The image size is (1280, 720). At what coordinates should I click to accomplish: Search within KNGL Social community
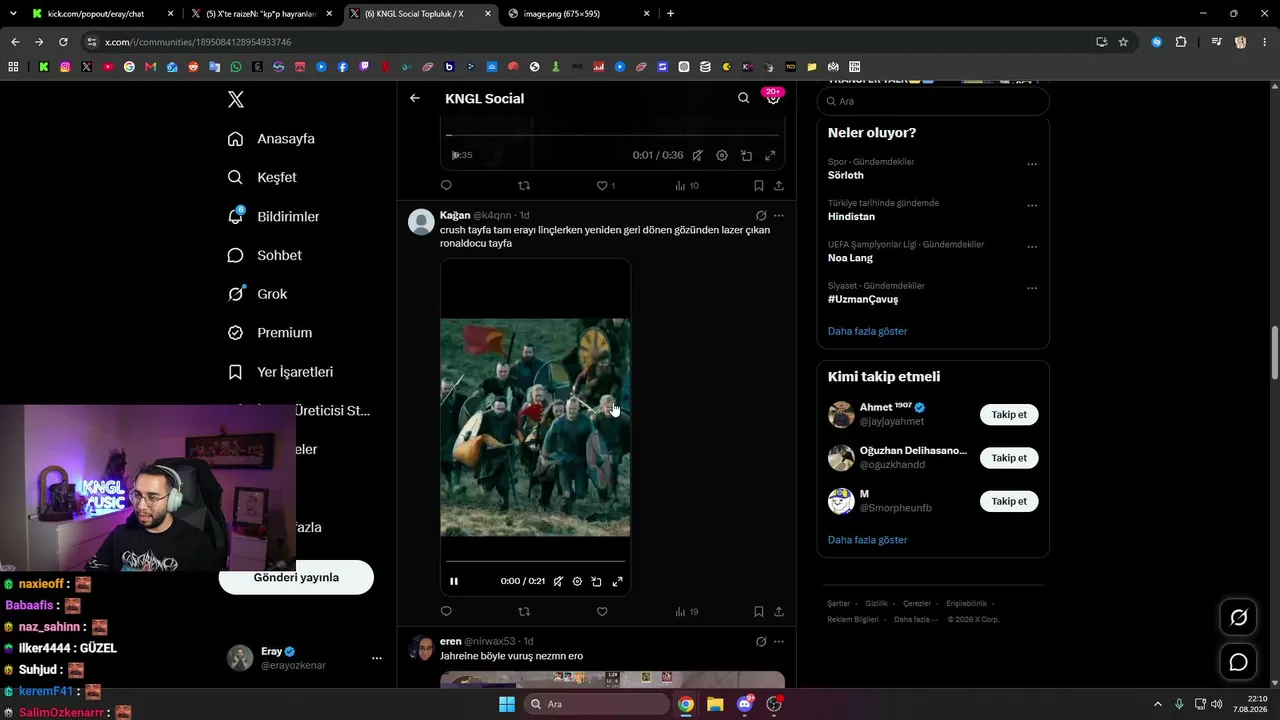(743, 98)
